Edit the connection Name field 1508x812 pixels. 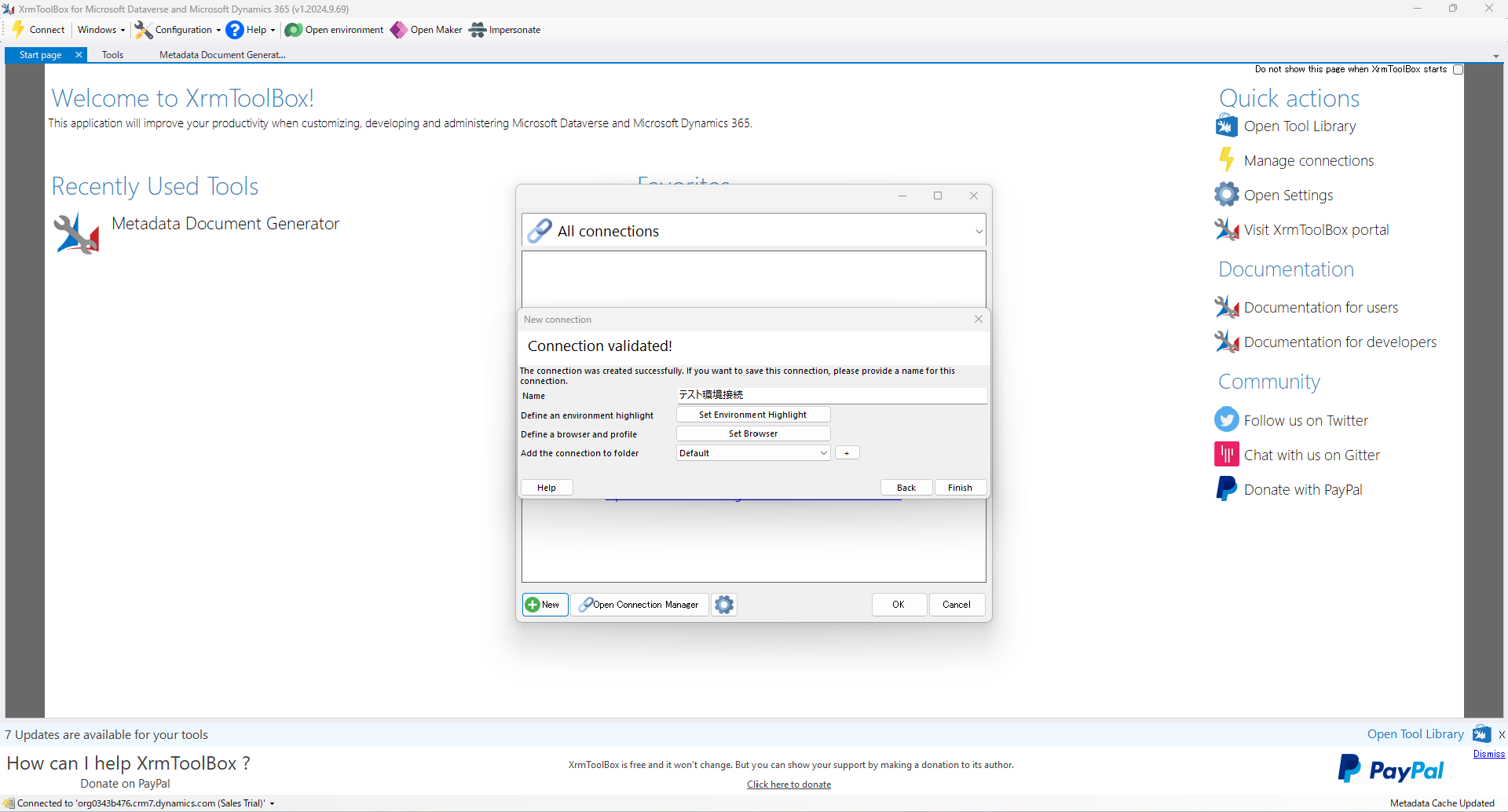[831, 395]
